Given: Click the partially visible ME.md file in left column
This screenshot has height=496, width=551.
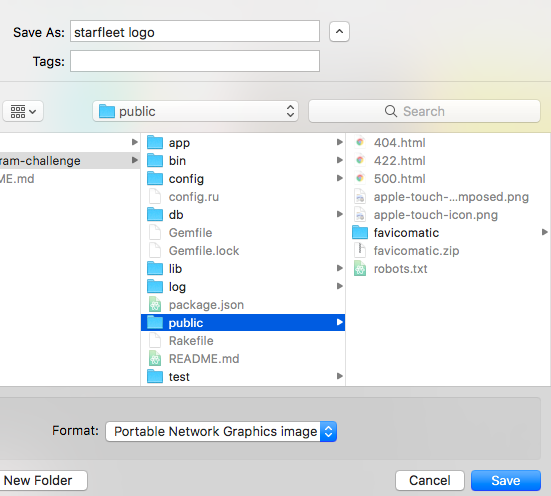Looking at the screenshot, I should click(17, 179).
